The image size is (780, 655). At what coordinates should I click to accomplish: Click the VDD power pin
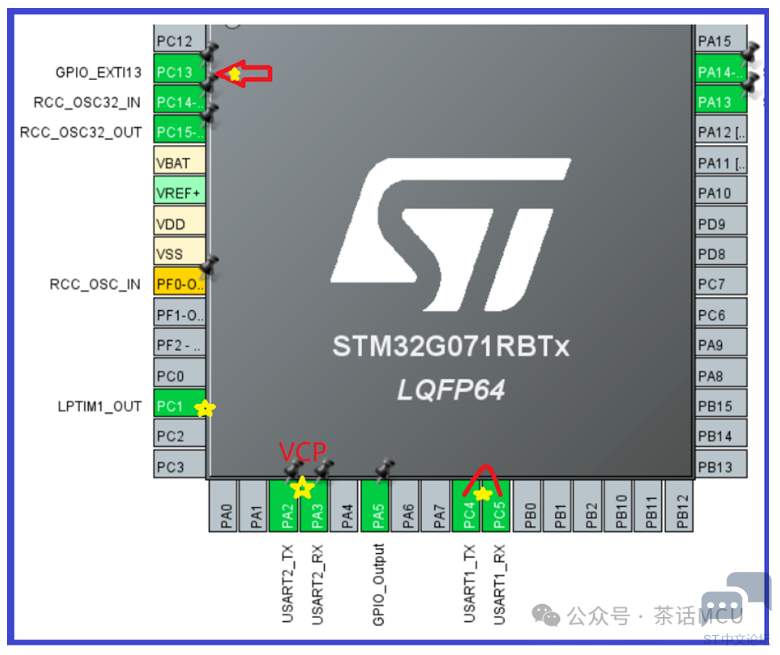point(180,220)
